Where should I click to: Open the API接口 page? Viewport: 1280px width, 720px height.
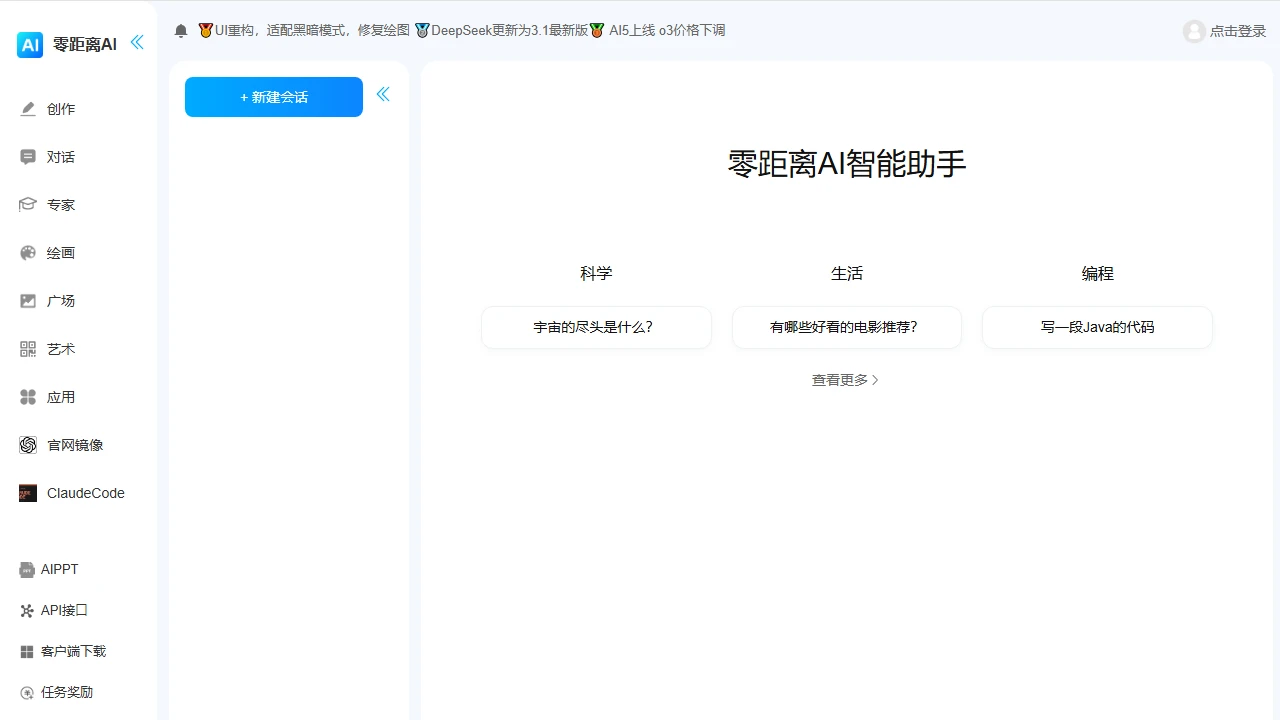pos(57,610)
